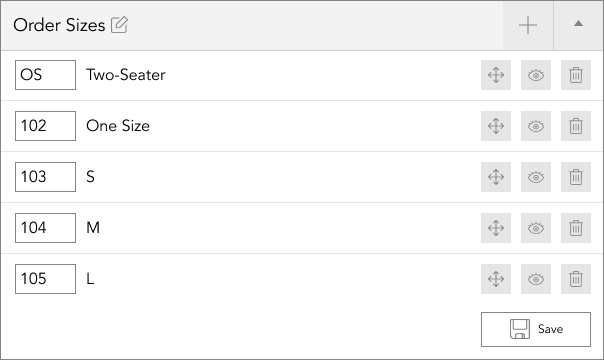Toggle visibility of One Size row

[536, 126]
